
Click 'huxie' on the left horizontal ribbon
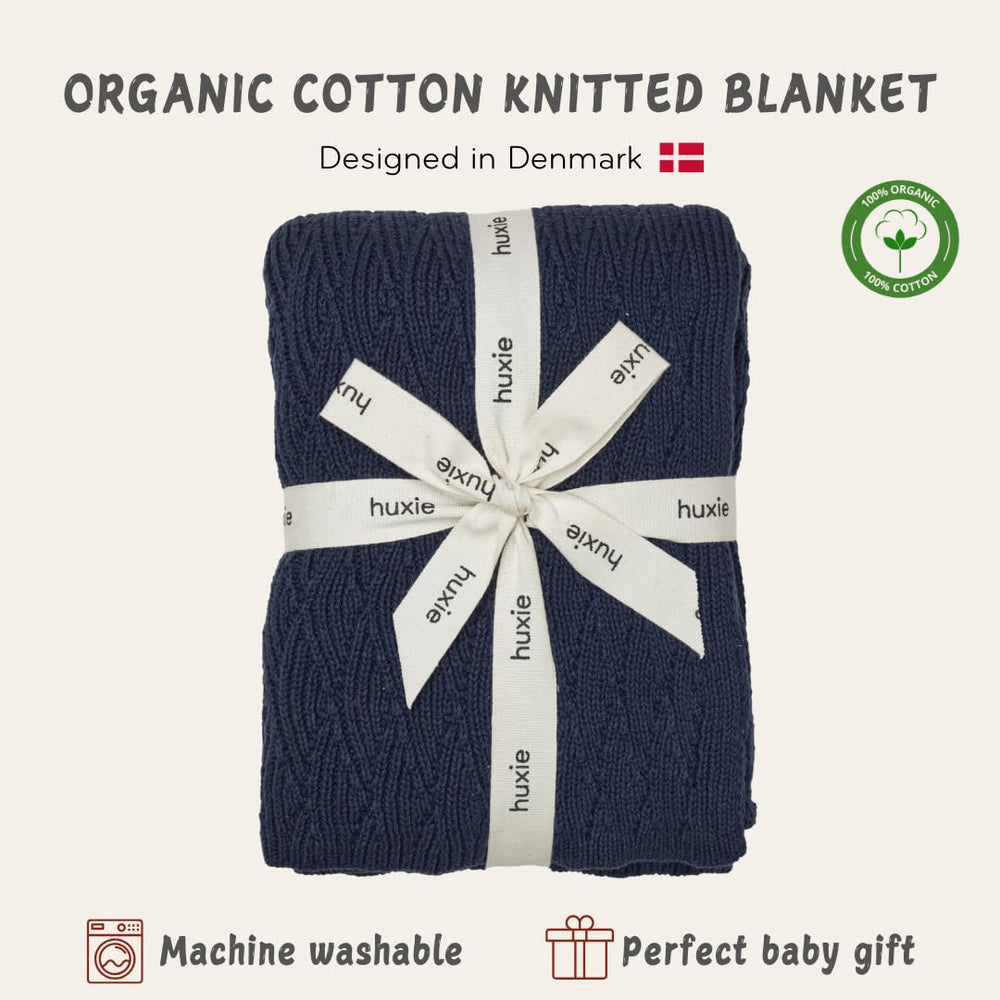click(x=402, y=507)
